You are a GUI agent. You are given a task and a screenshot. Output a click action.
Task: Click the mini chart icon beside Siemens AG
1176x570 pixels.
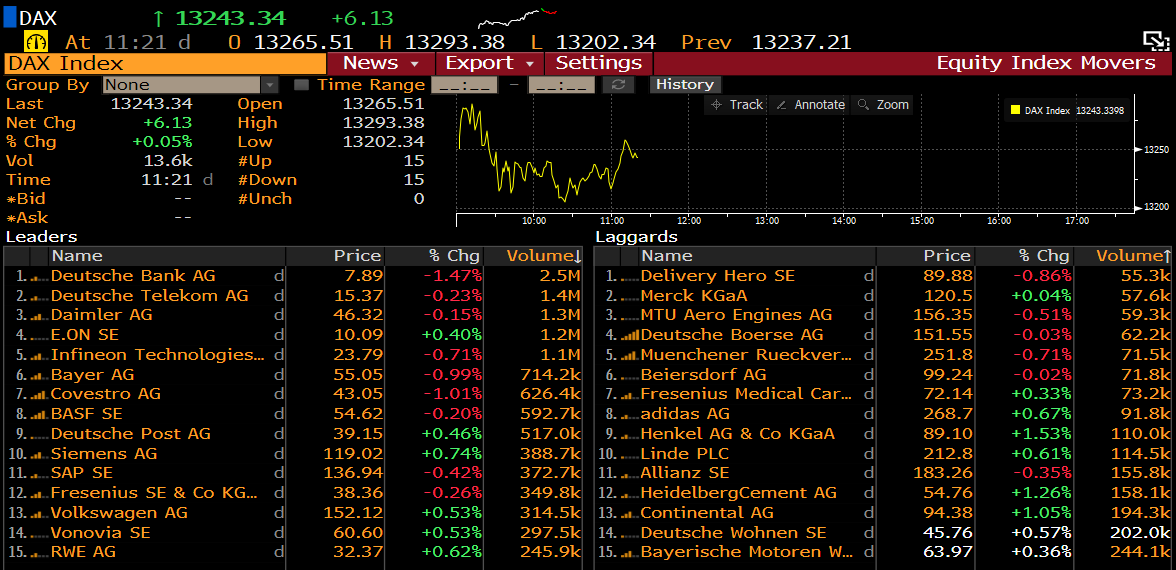(x=39, y=454)
